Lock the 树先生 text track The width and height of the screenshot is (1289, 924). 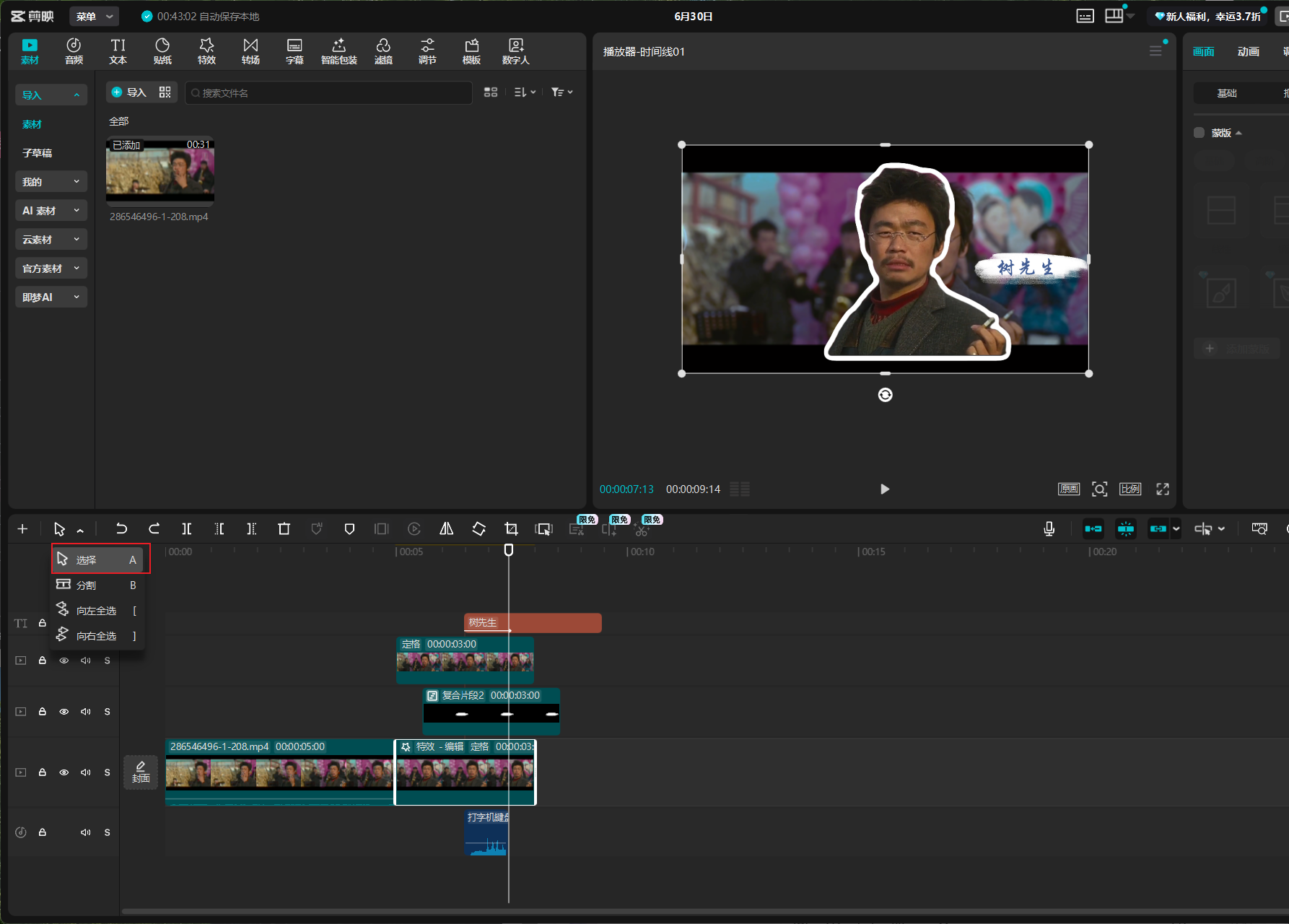(x=43, y=623)
